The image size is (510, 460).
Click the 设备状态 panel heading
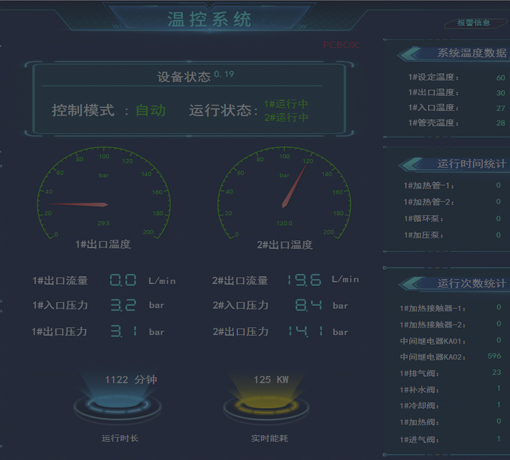pyautogui.click(x=184, y=77)
